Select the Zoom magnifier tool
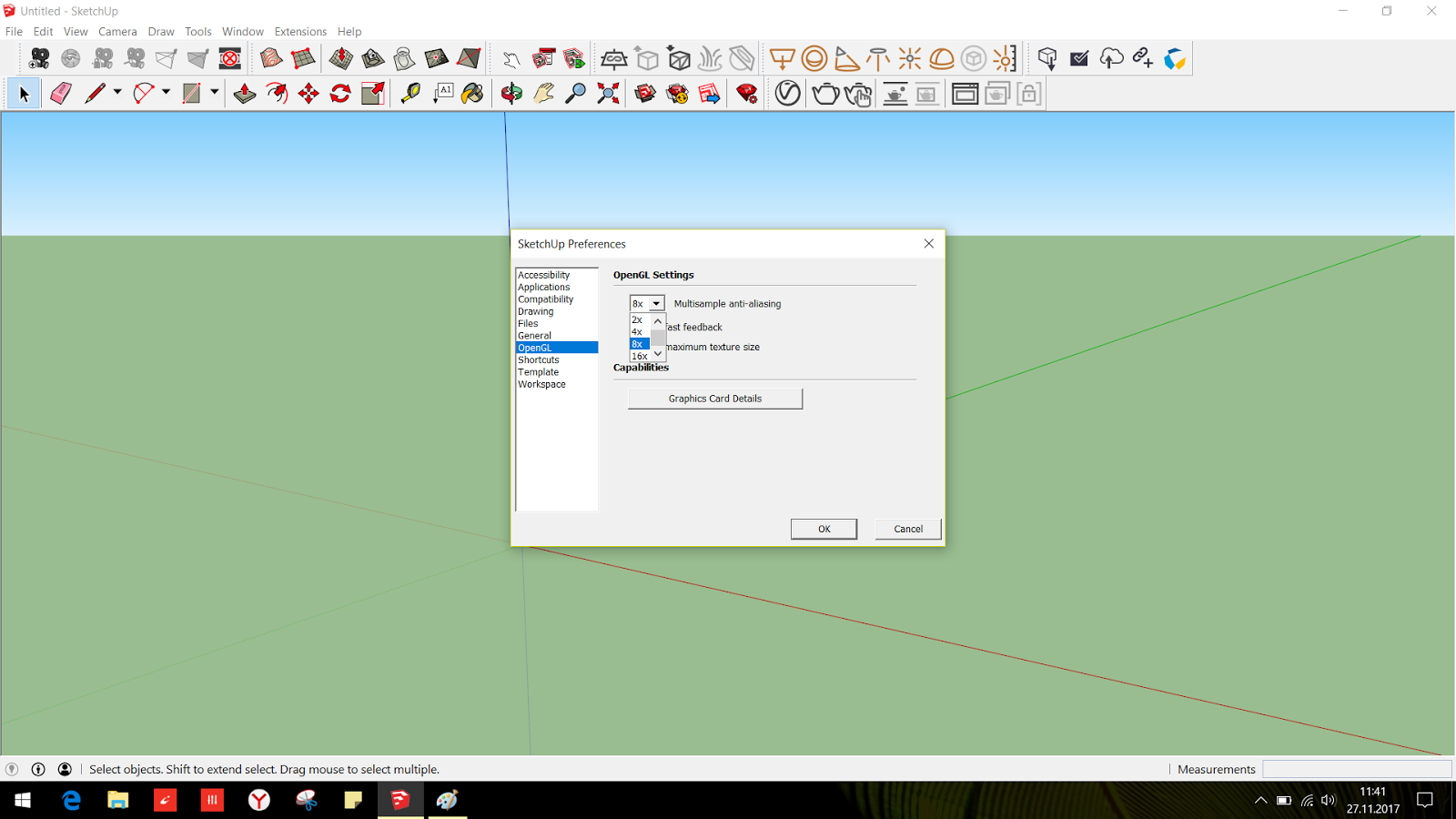This screenshot has width=1456, height=819. tap(575, 93)
